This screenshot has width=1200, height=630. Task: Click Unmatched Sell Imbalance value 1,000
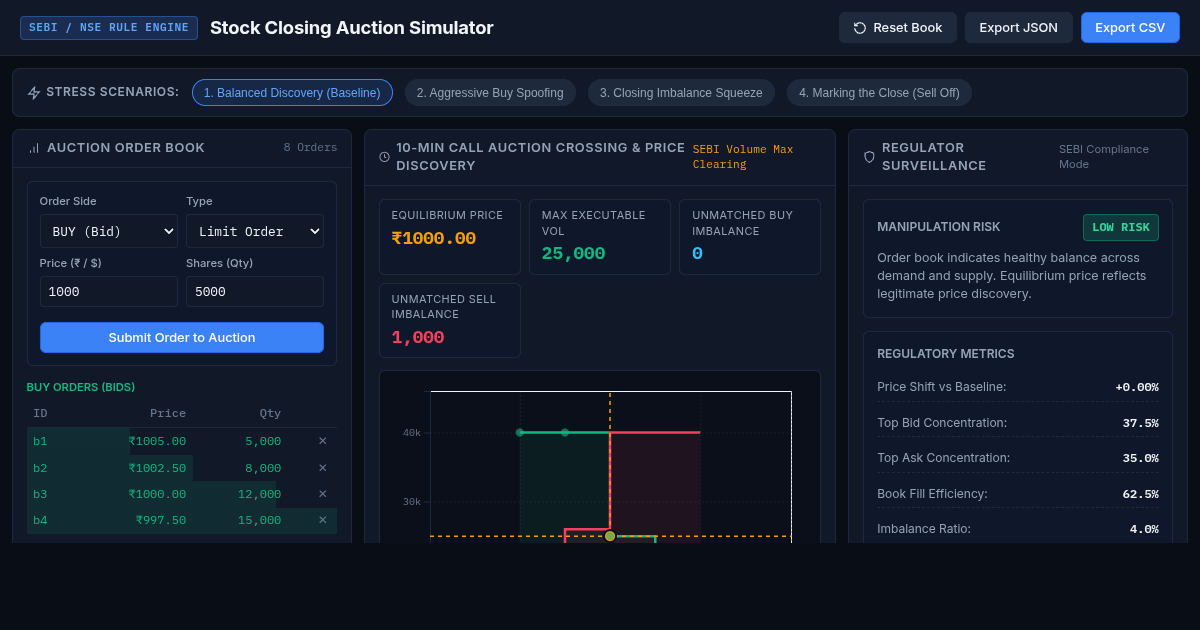(417, 337)
